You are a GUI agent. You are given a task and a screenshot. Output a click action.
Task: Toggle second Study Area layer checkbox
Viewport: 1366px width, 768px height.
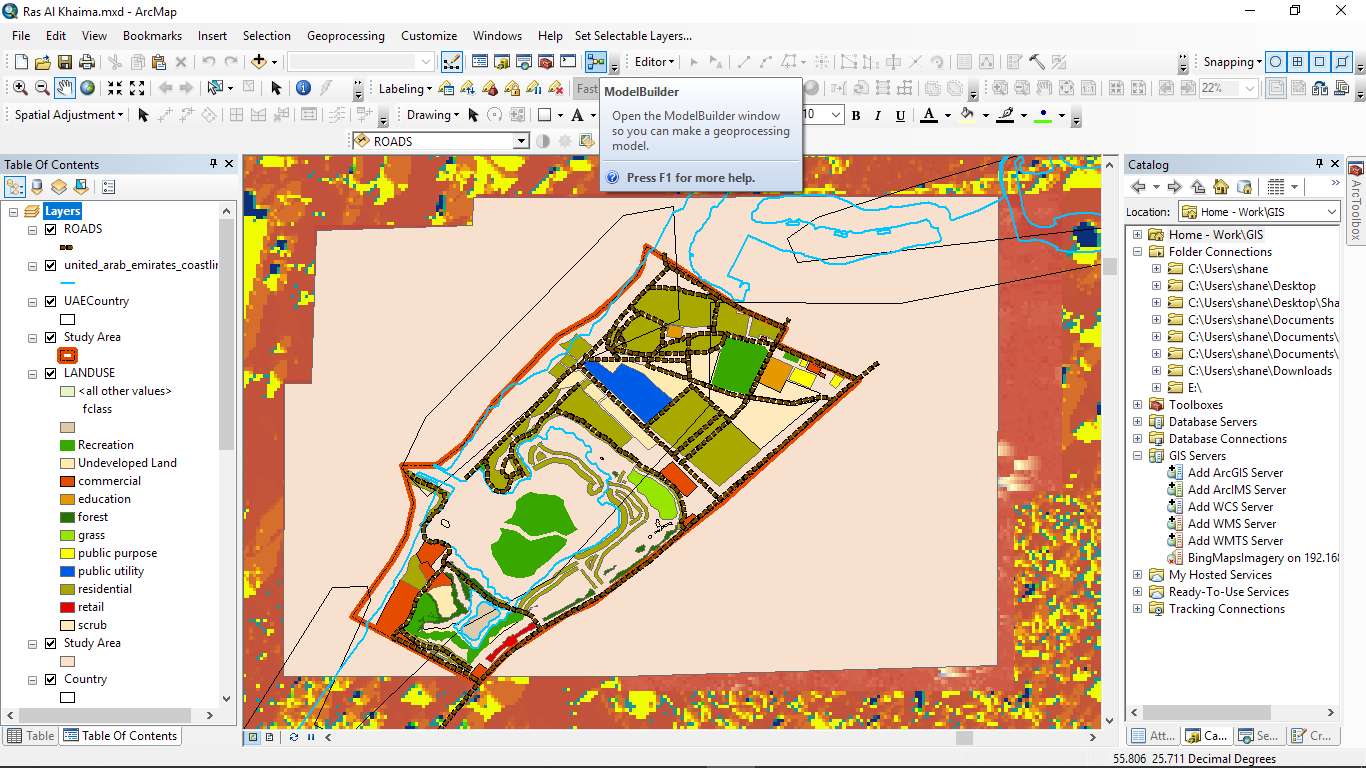pyautogui.click(x=51, y=643)
